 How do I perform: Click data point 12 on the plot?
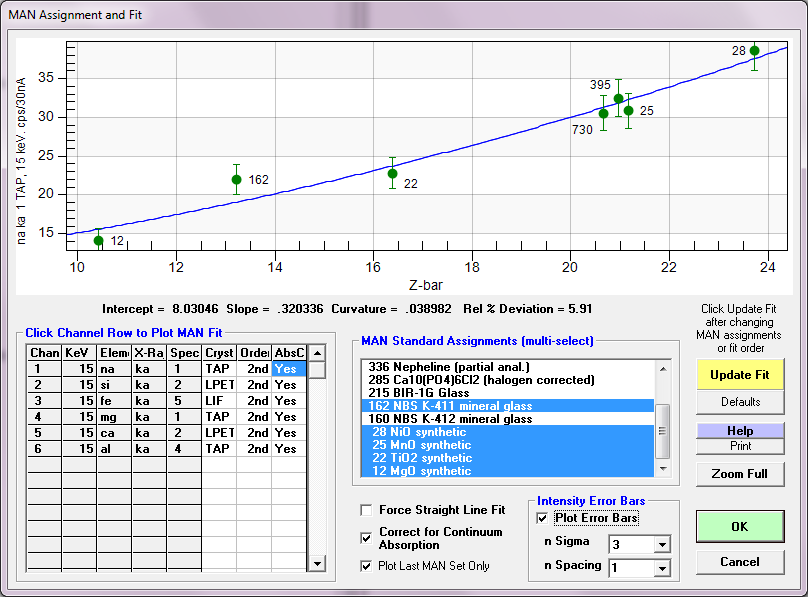click(x=98, y=240)
